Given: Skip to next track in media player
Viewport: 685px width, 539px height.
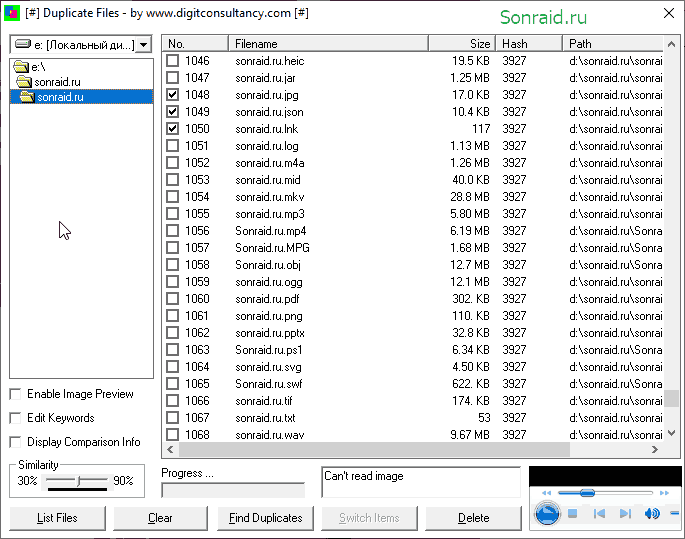Looking at the screenshot, I should pyautogui.click(x=625, y=513).
